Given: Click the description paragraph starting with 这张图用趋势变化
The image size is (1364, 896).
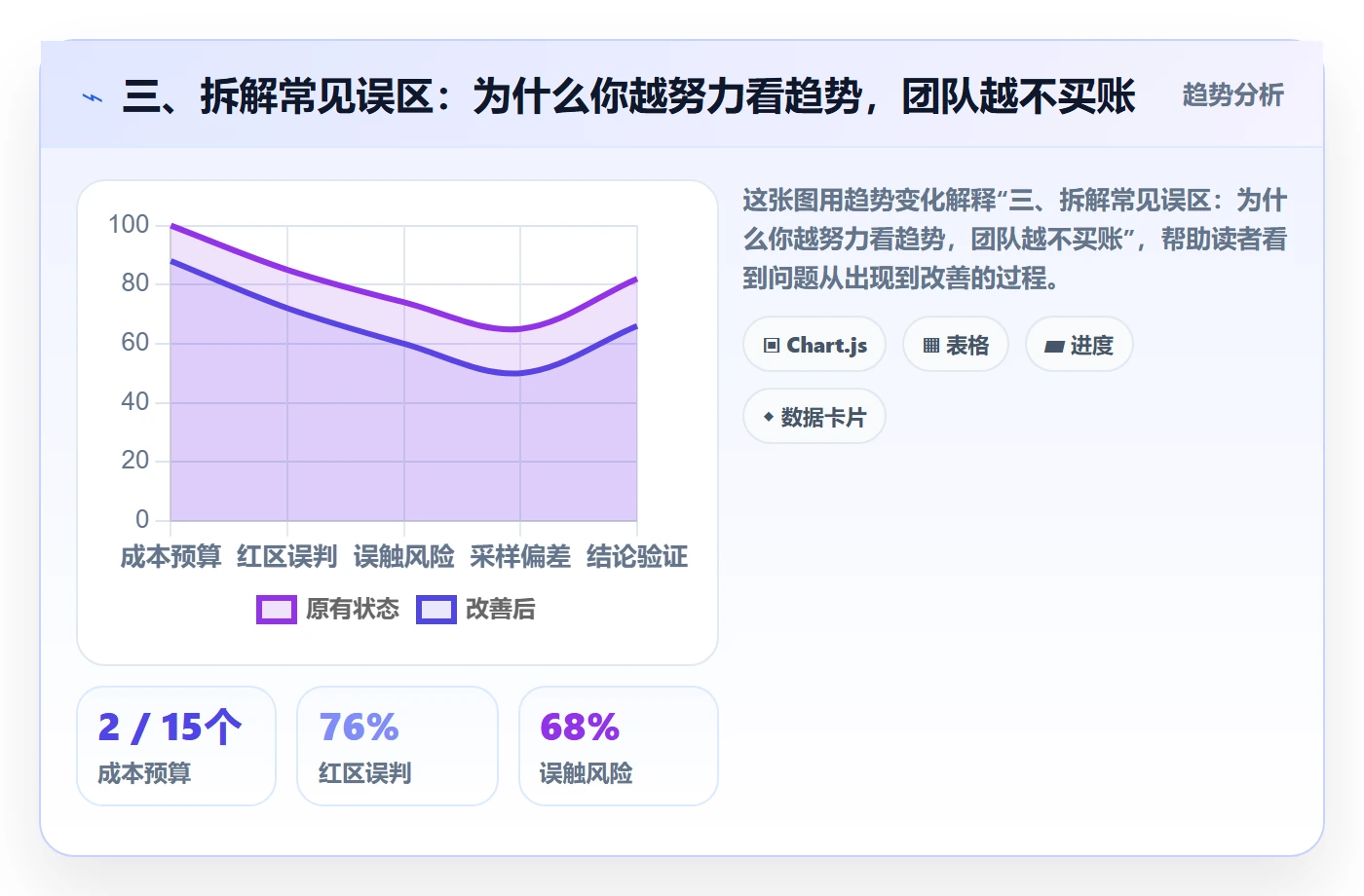Looking at the screenshot, I should [1015, 240].
